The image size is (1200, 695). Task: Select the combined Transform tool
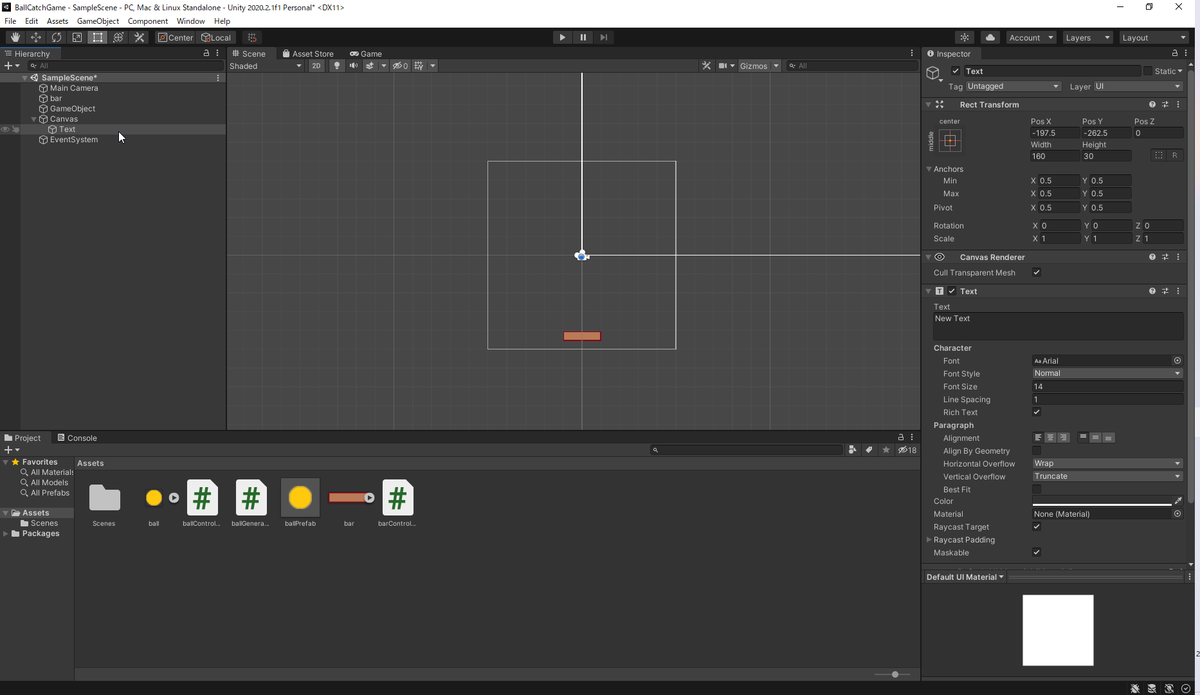click(118, 37)
